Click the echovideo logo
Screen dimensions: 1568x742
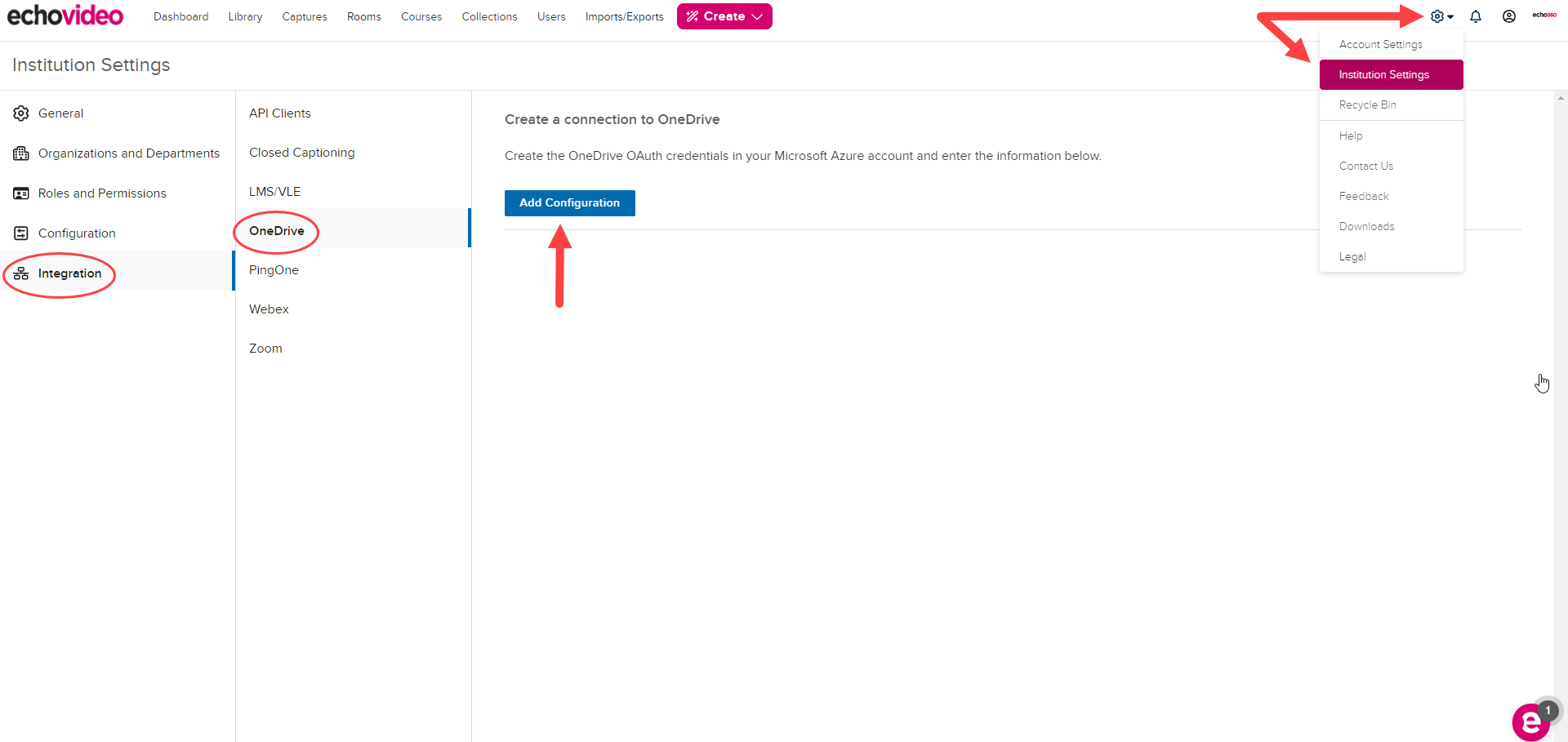(65, 16)
